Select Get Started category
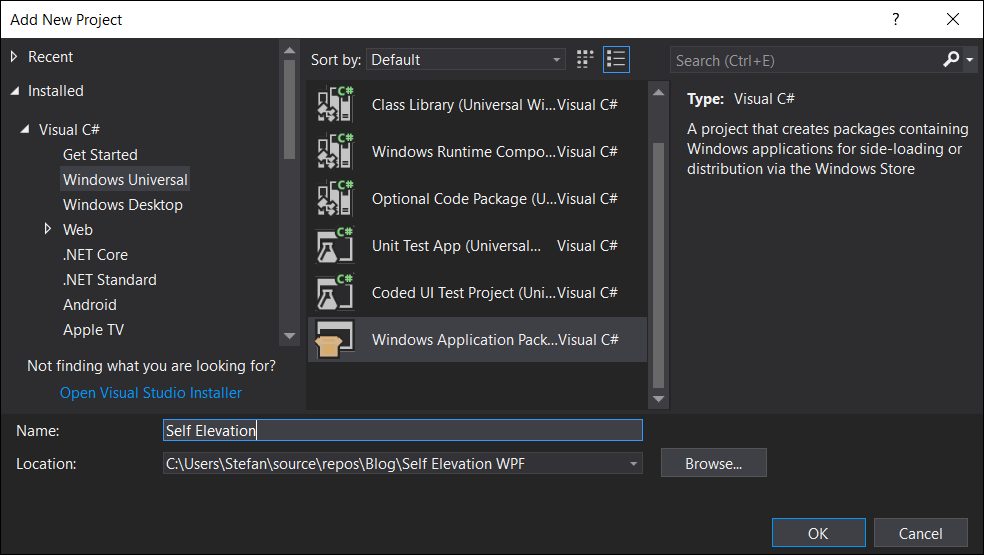 [100, 154]
